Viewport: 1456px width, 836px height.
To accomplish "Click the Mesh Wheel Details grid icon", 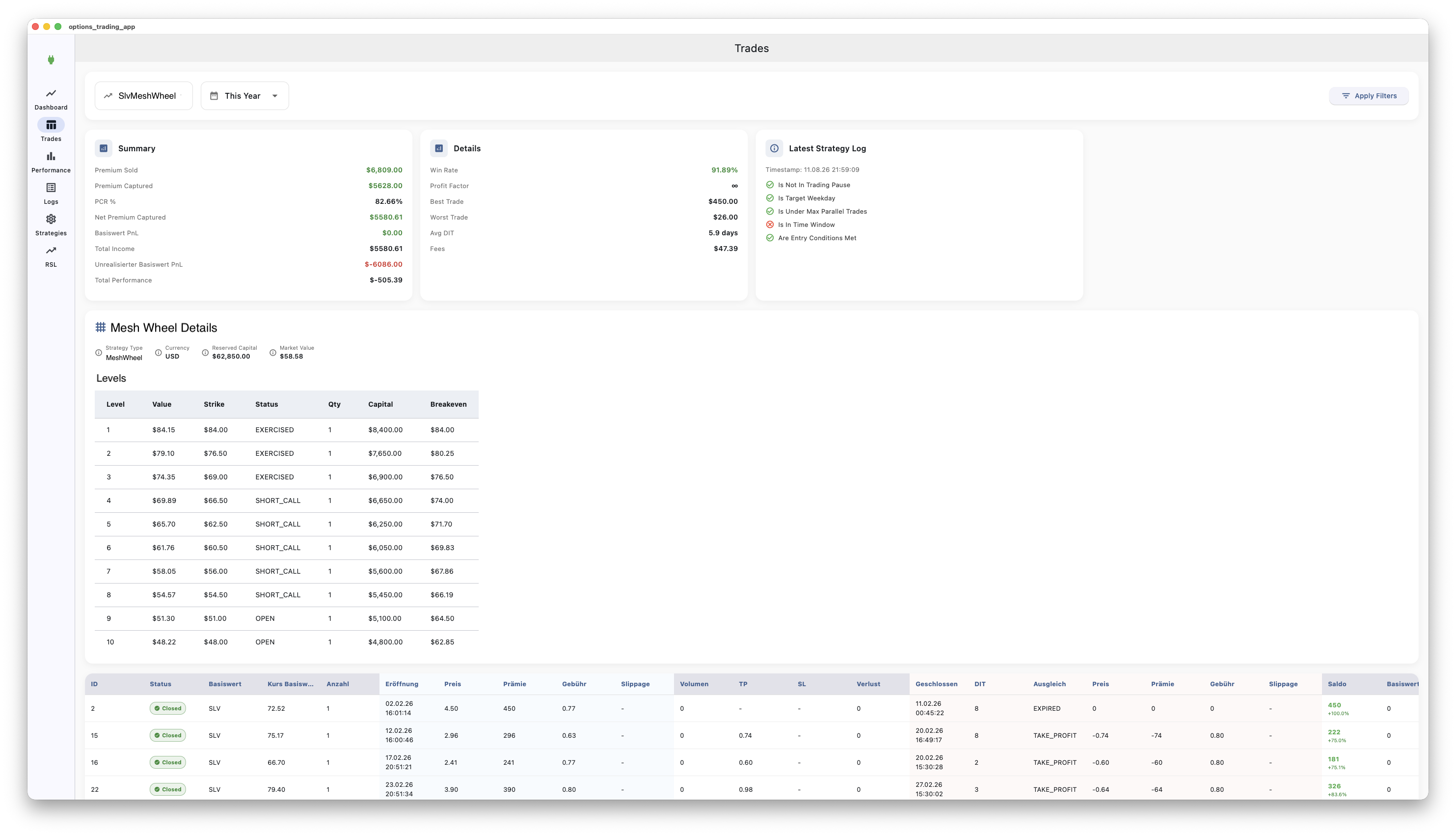I will (101, 327).
